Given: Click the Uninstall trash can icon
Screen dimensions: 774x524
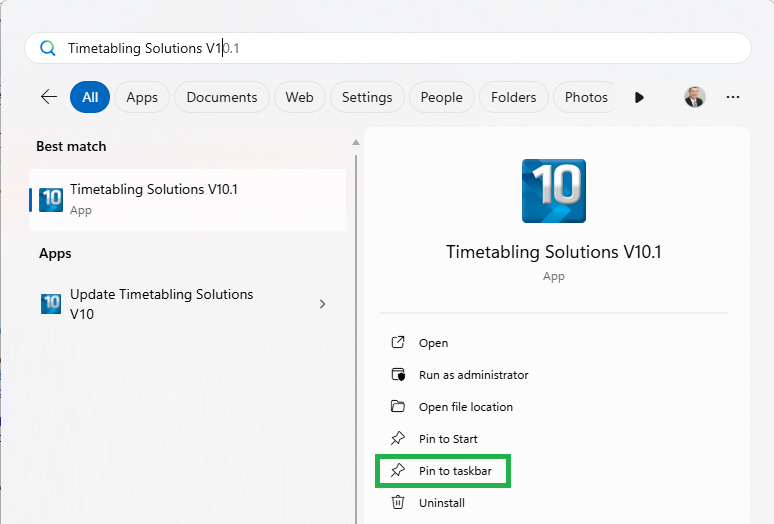Looking at the screenshot, I should tap(398, 502).
